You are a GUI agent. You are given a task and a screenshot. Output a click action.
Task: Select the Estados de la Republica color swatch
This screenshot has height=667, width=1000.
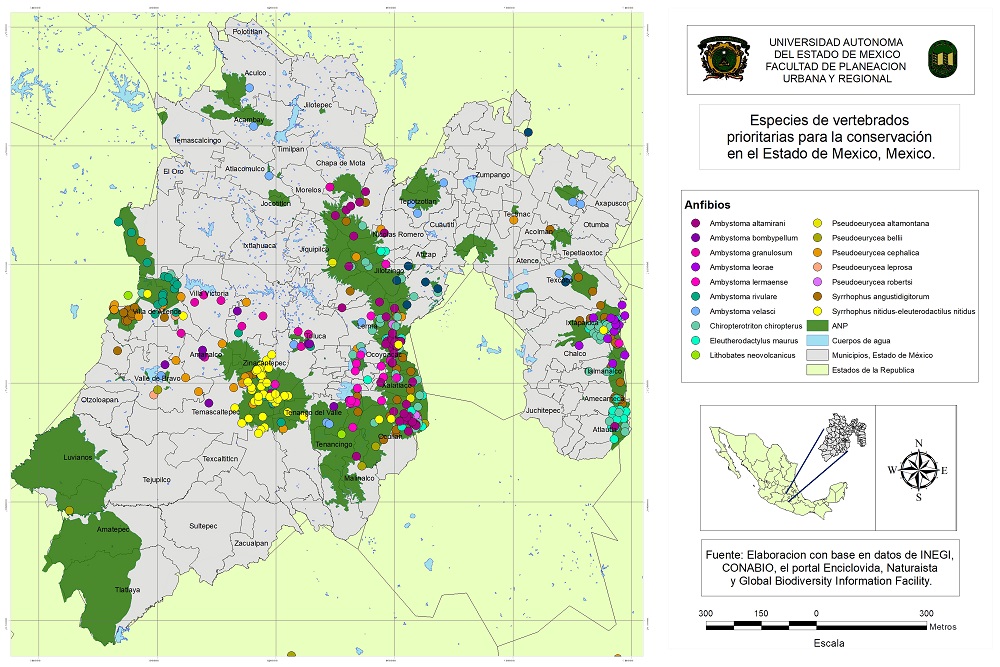[818, 370]
